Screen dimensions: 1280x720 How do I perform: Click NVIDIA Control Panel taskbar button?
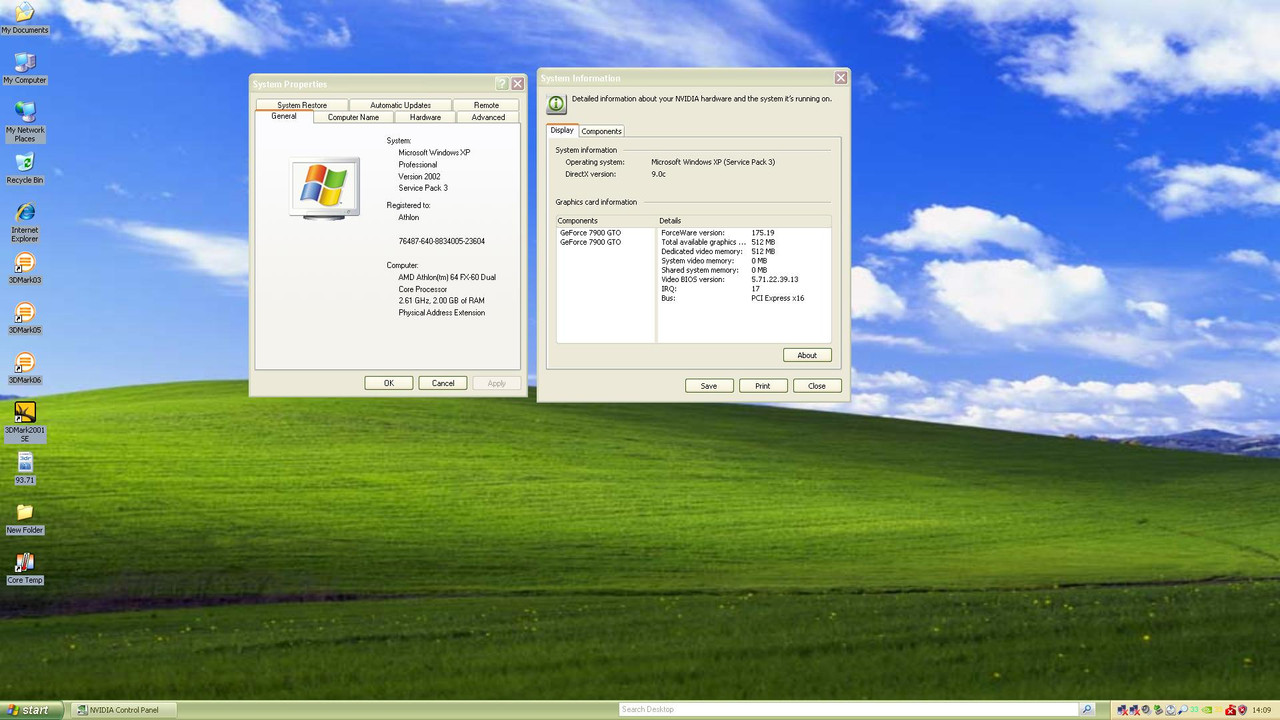tap(124, 710)
